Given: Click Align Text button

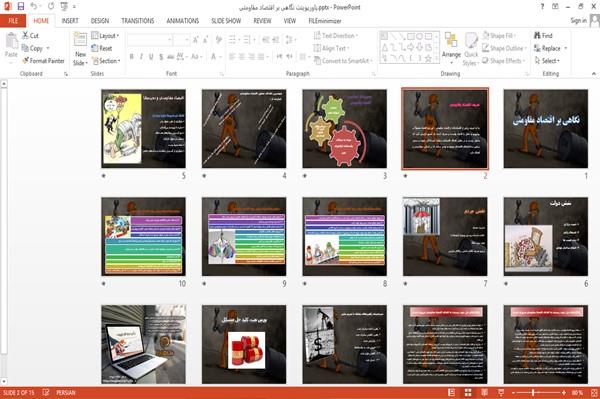Looking at the screenshot, I should (x=331, y=48).
